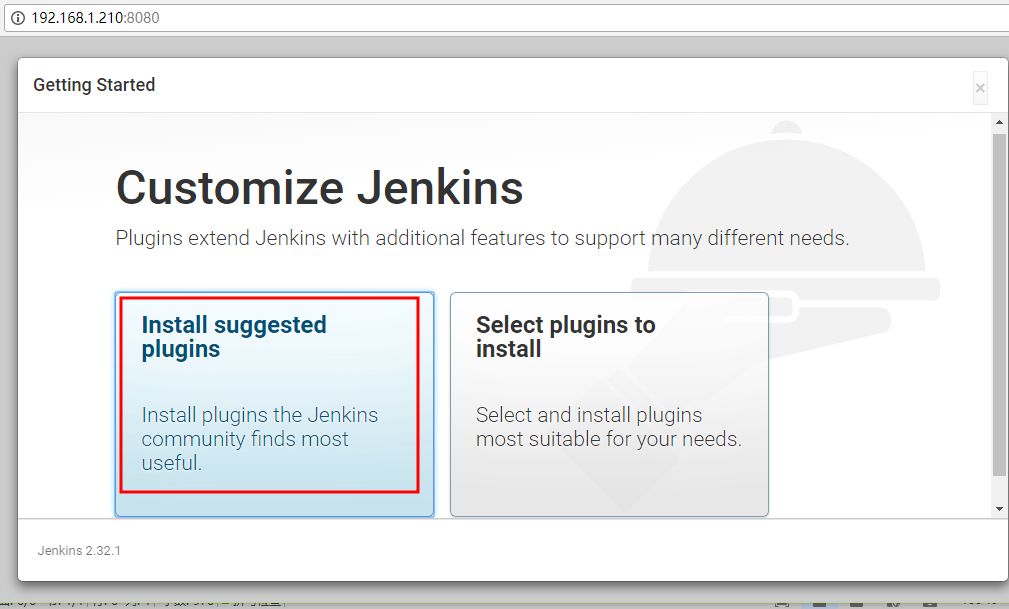Click the scrollbar up arrow
This screenshot has height=609, width=1009.
999,122
